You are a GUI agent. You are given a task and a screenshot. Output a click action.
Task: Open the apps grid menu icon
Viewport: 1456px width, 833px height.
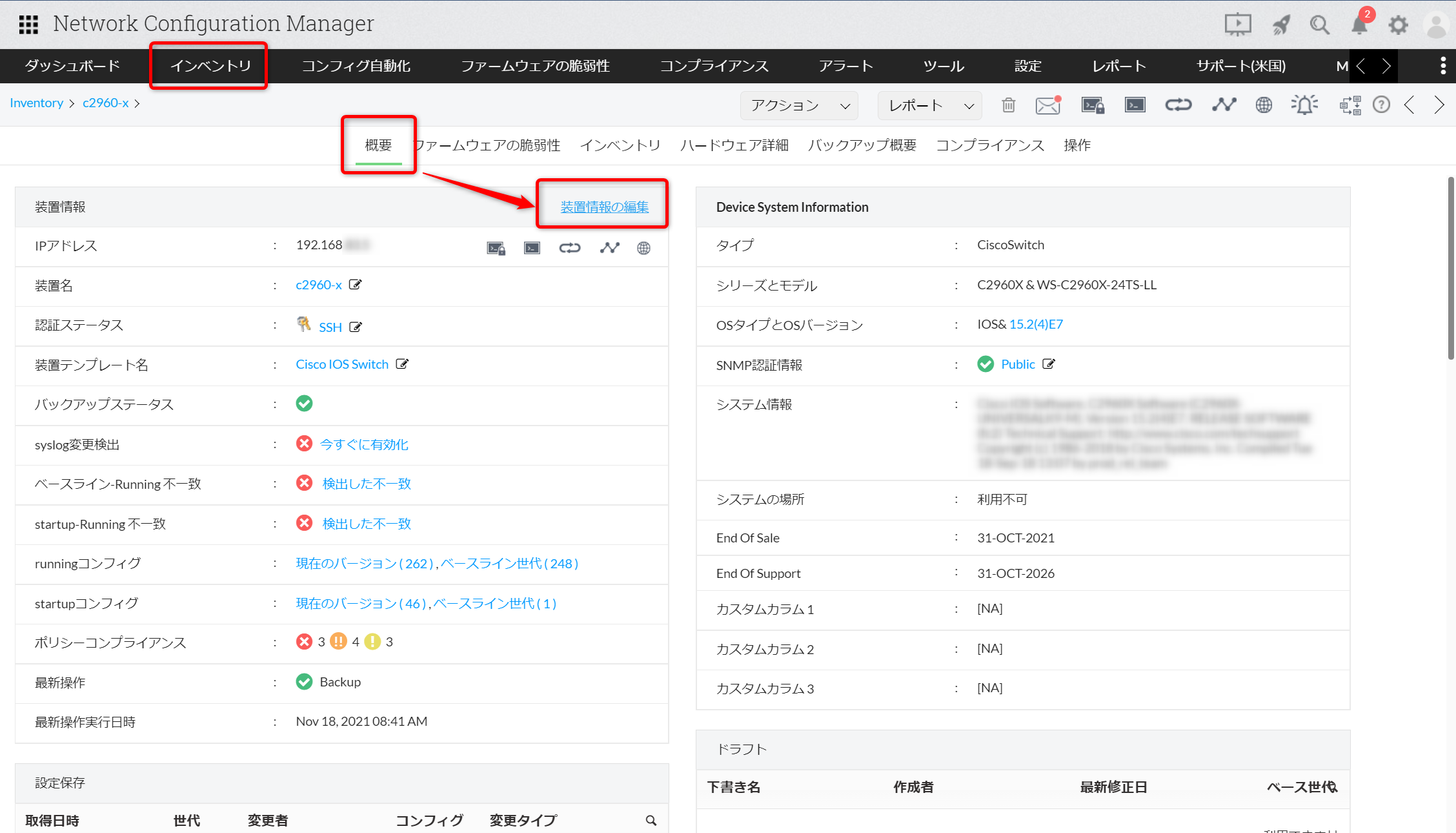coord(28,25)
